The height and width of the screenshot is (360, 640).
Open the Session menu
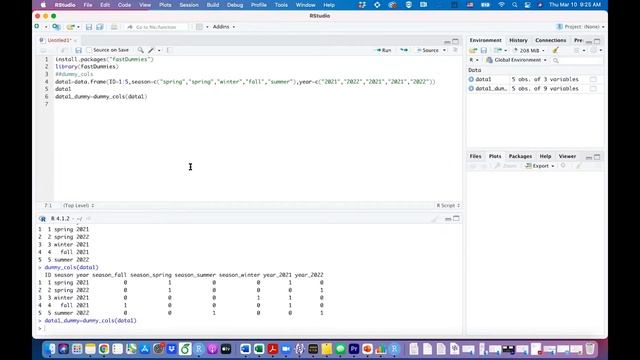point(189,5)
